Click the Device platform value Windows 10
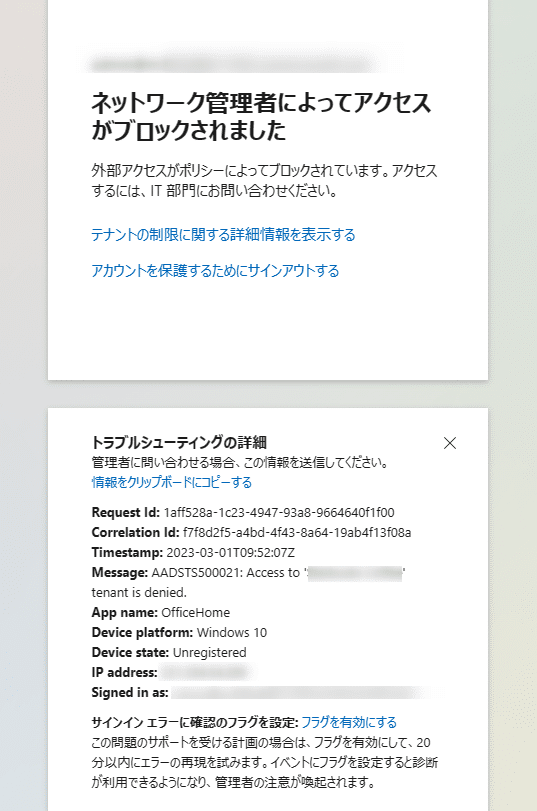 pyautogui.click(x=232, y=633)
